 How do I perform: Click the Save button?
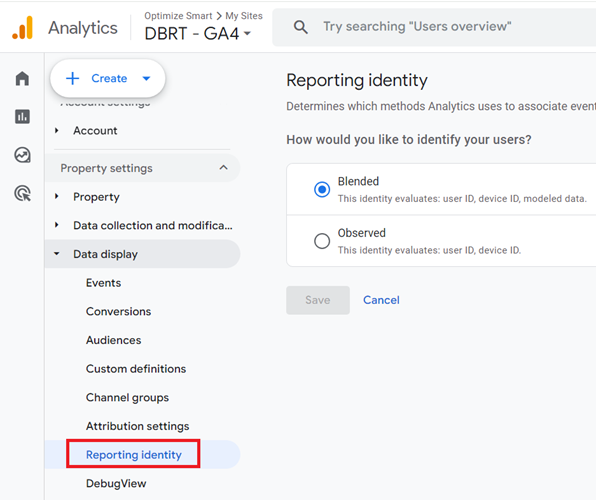point(318,300)
